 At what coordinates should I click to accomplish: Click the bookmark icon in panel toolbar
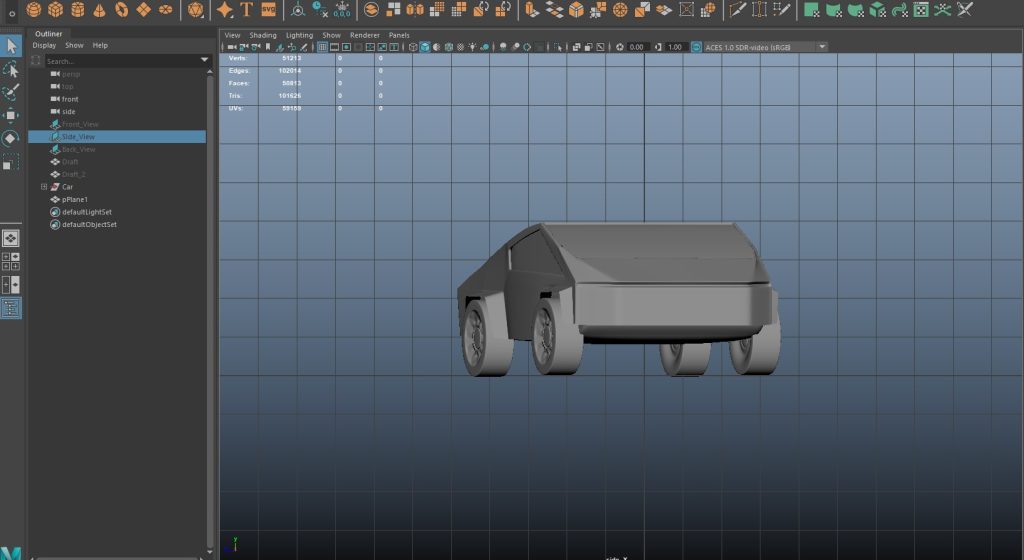click(x=268, y=47)
